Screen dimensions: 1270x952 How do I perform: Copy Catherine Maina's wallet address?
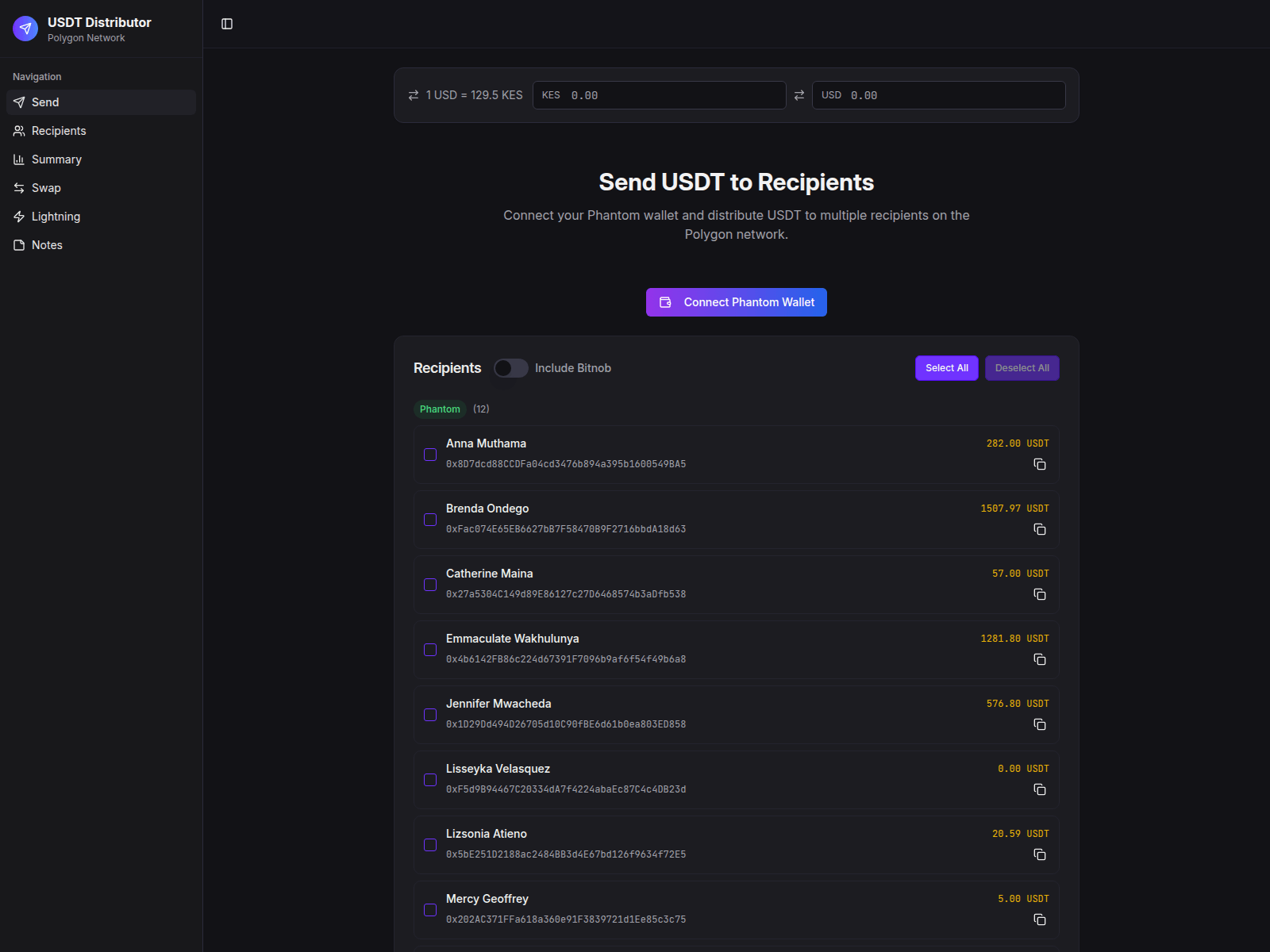point(1040,594)
